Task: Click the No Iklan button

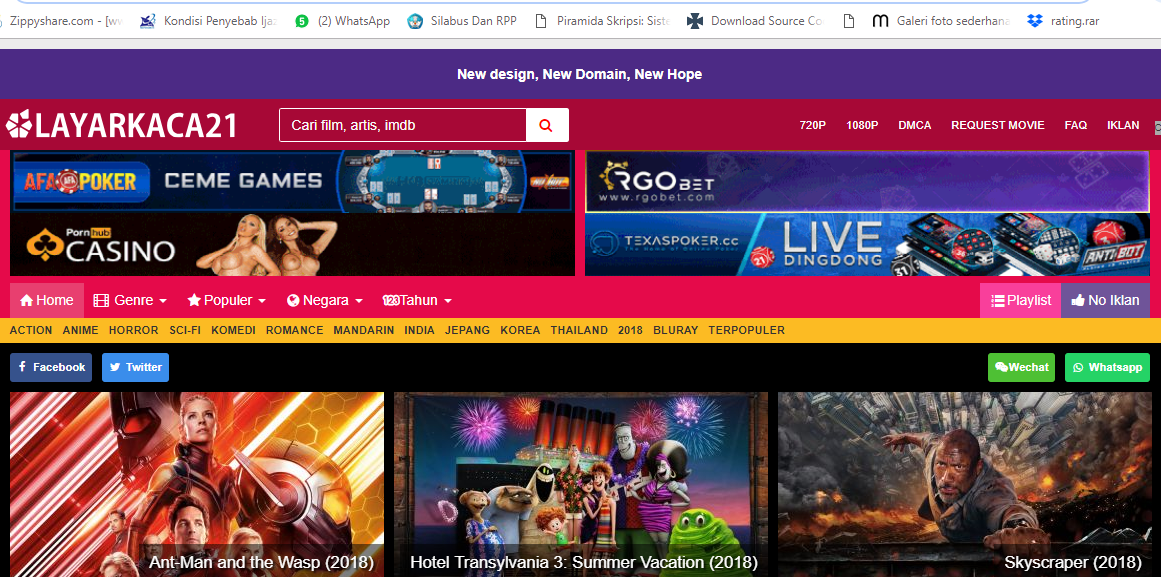Action: pos(1105,301)
